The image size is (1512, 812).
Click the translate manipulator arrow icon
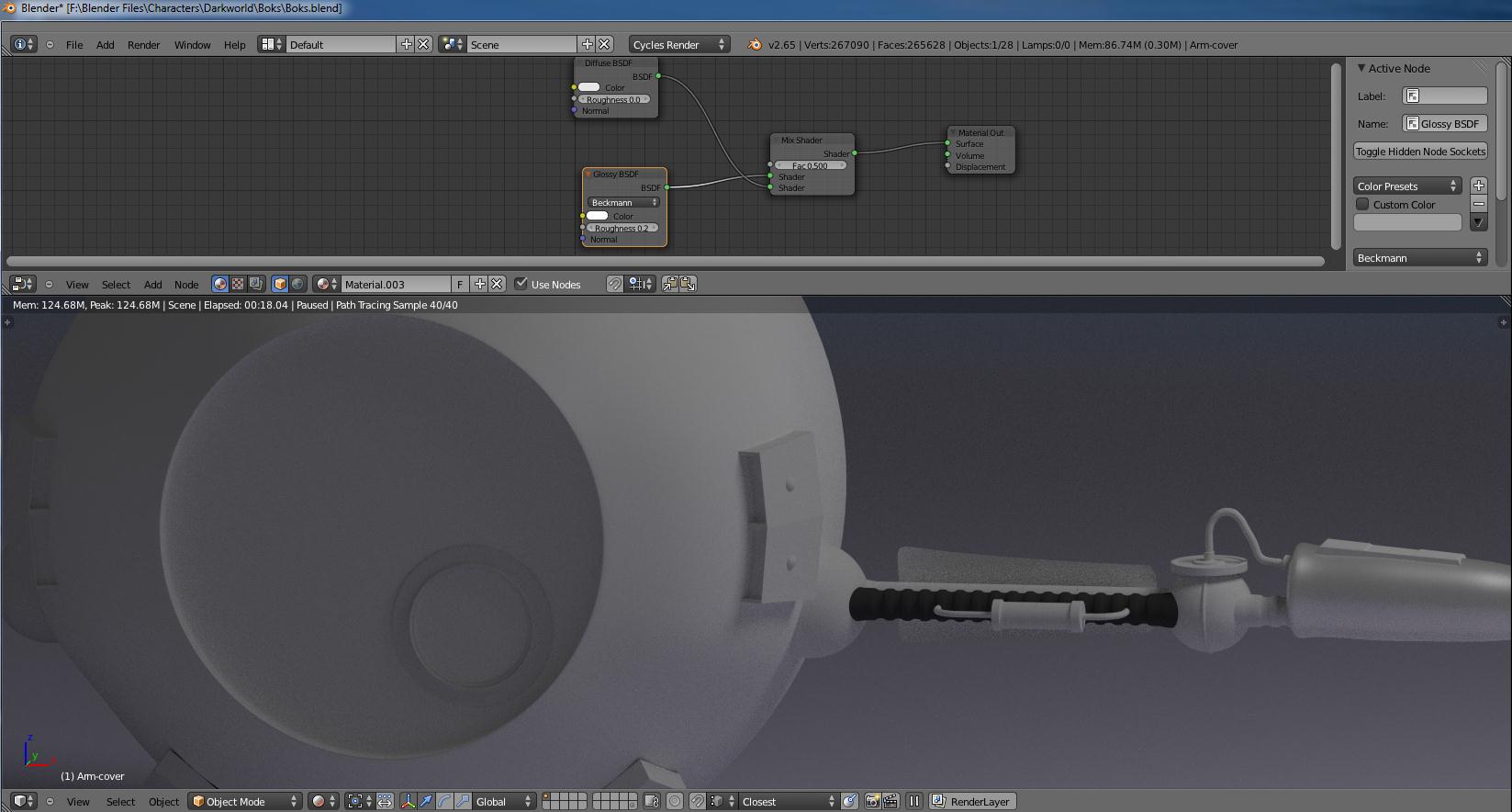point(426,801)
